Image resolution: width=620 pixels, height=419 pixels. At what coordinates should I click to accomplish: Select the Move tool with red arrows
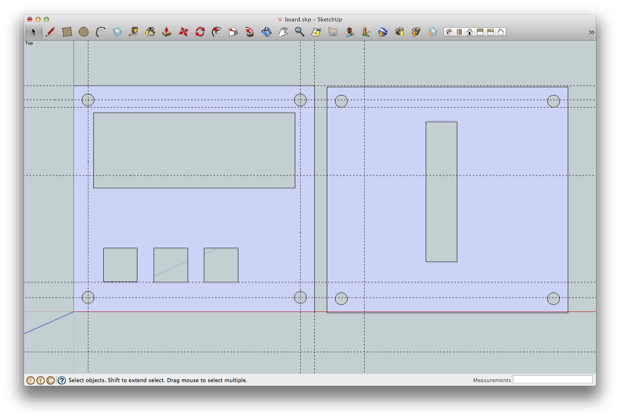183,32
